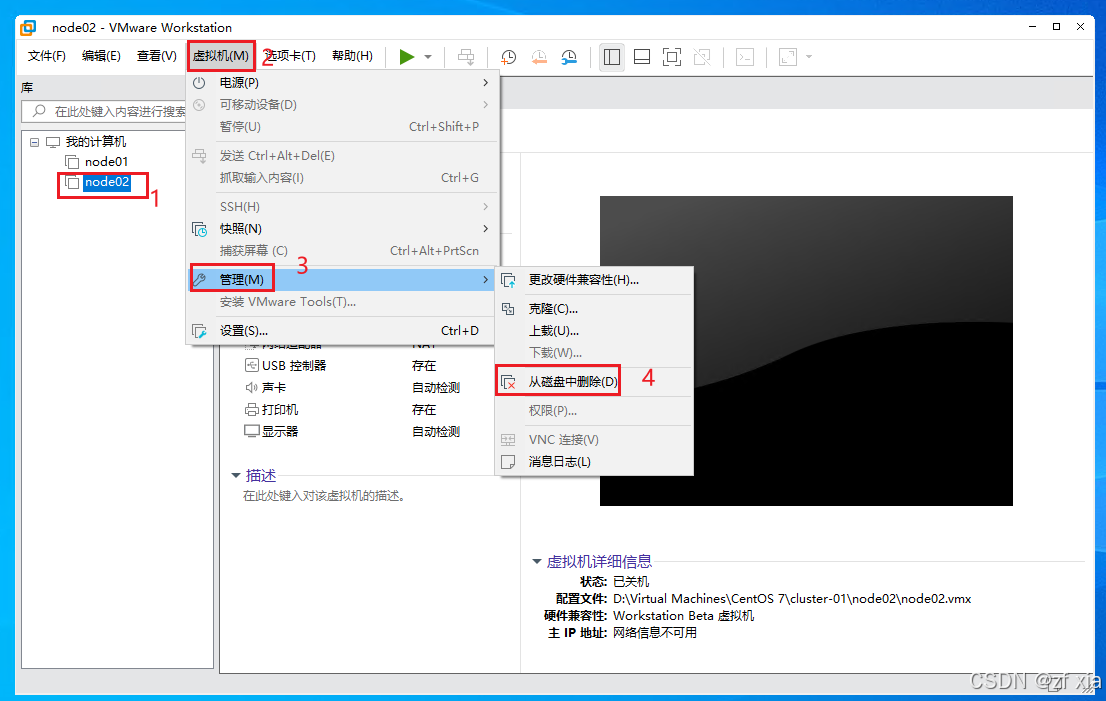This screenshot has height=701, width=1106.
Task: Click the message log icon
Action: point(508,462)
